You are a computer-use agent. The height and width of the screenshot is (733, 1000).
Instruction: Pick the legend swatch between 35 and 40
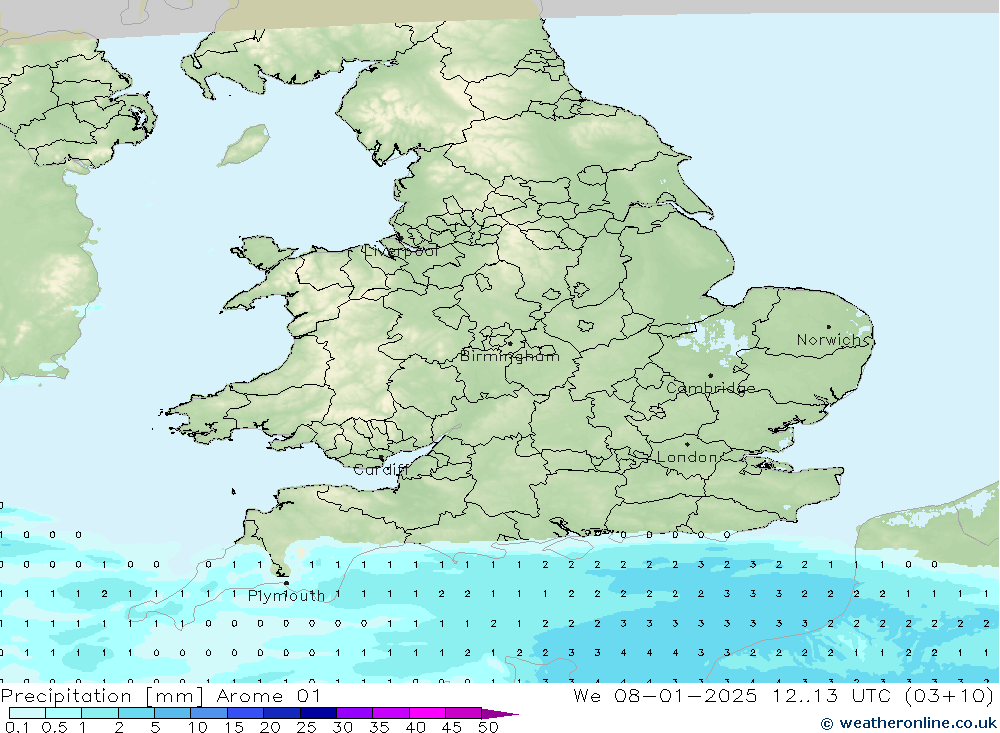point(391,713)
